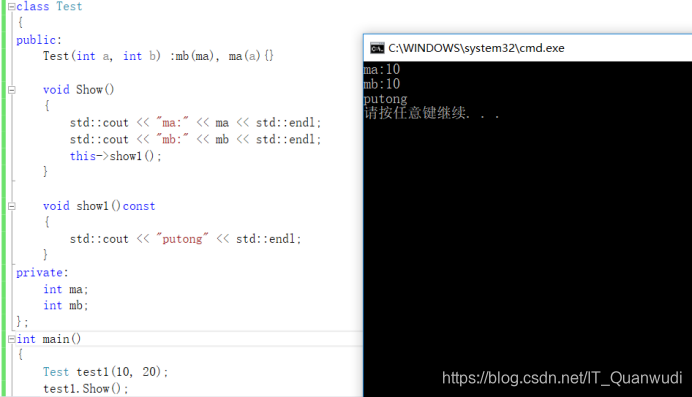Viewport: 692px width, 397px height.
Task: Click the 'mb:10' output line in console
Action: click(382, 84)
